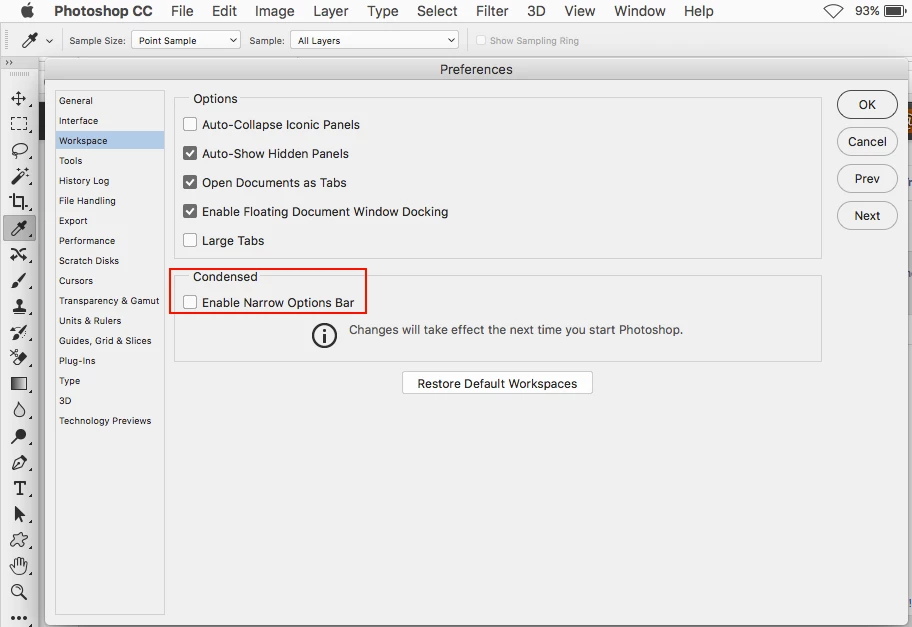
Task: Open the Sample Size dropdown
Action: pos(186,40)
